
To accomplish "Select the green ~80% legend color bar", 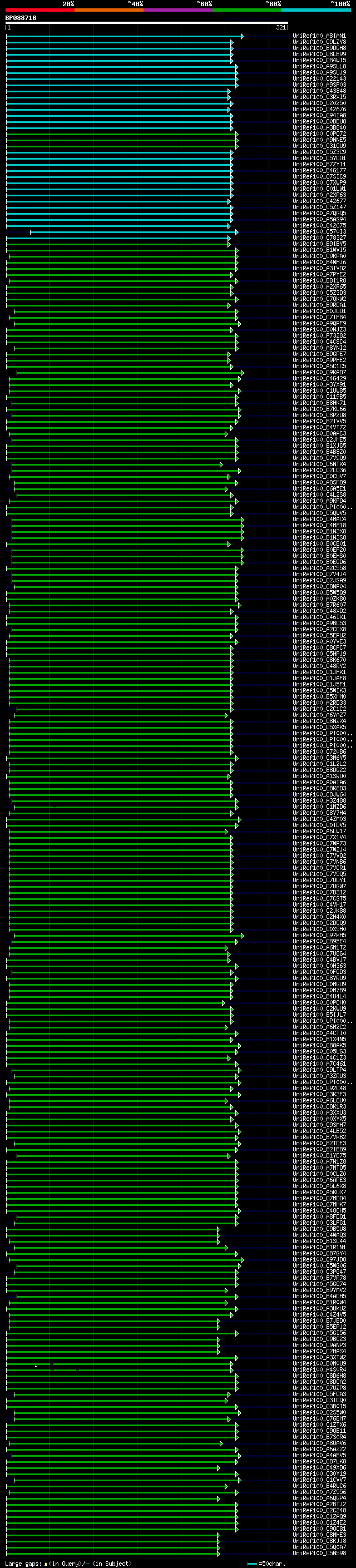I will click(x=246, y=10).
